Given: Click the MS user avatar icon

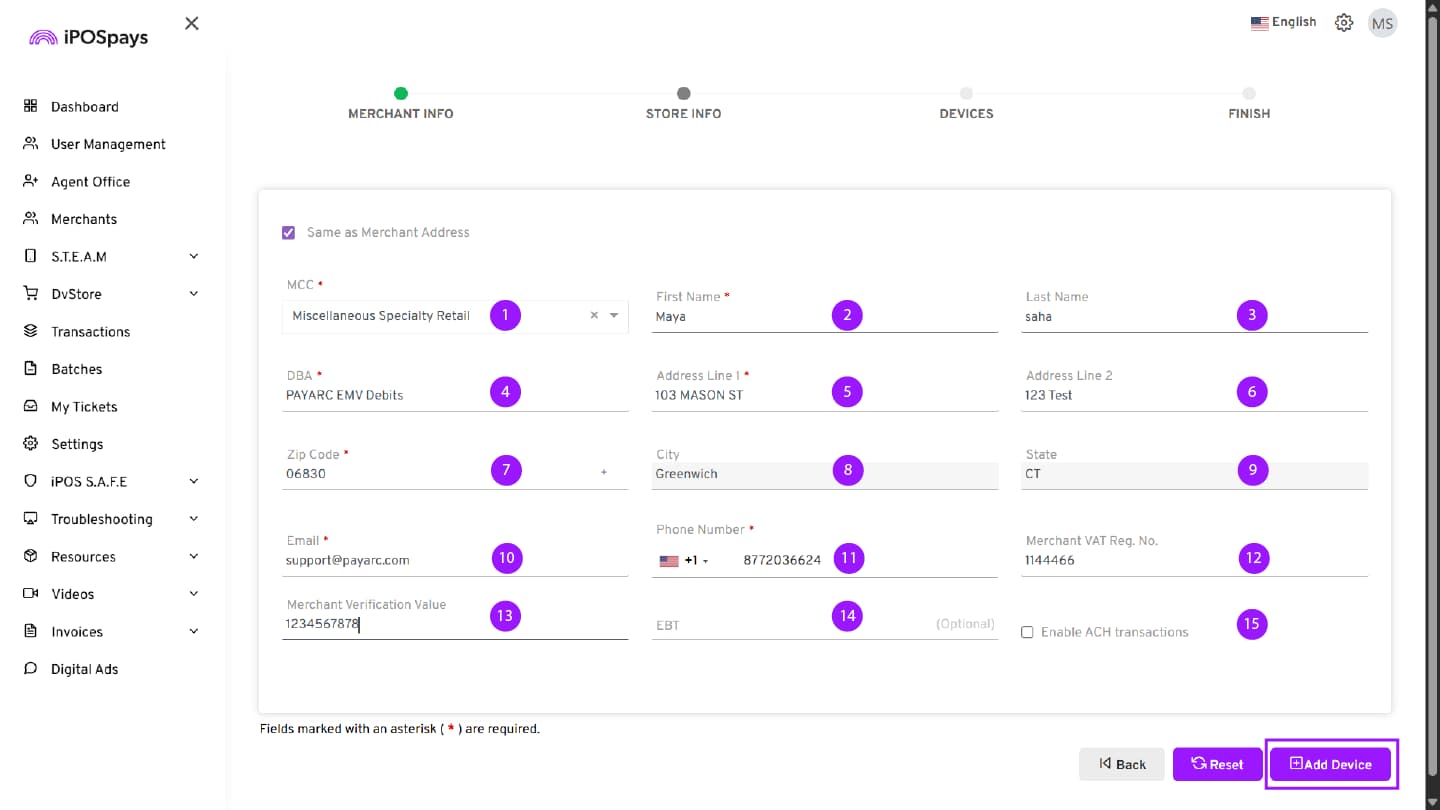Looking at the screenshot, I should (1382, 23).
